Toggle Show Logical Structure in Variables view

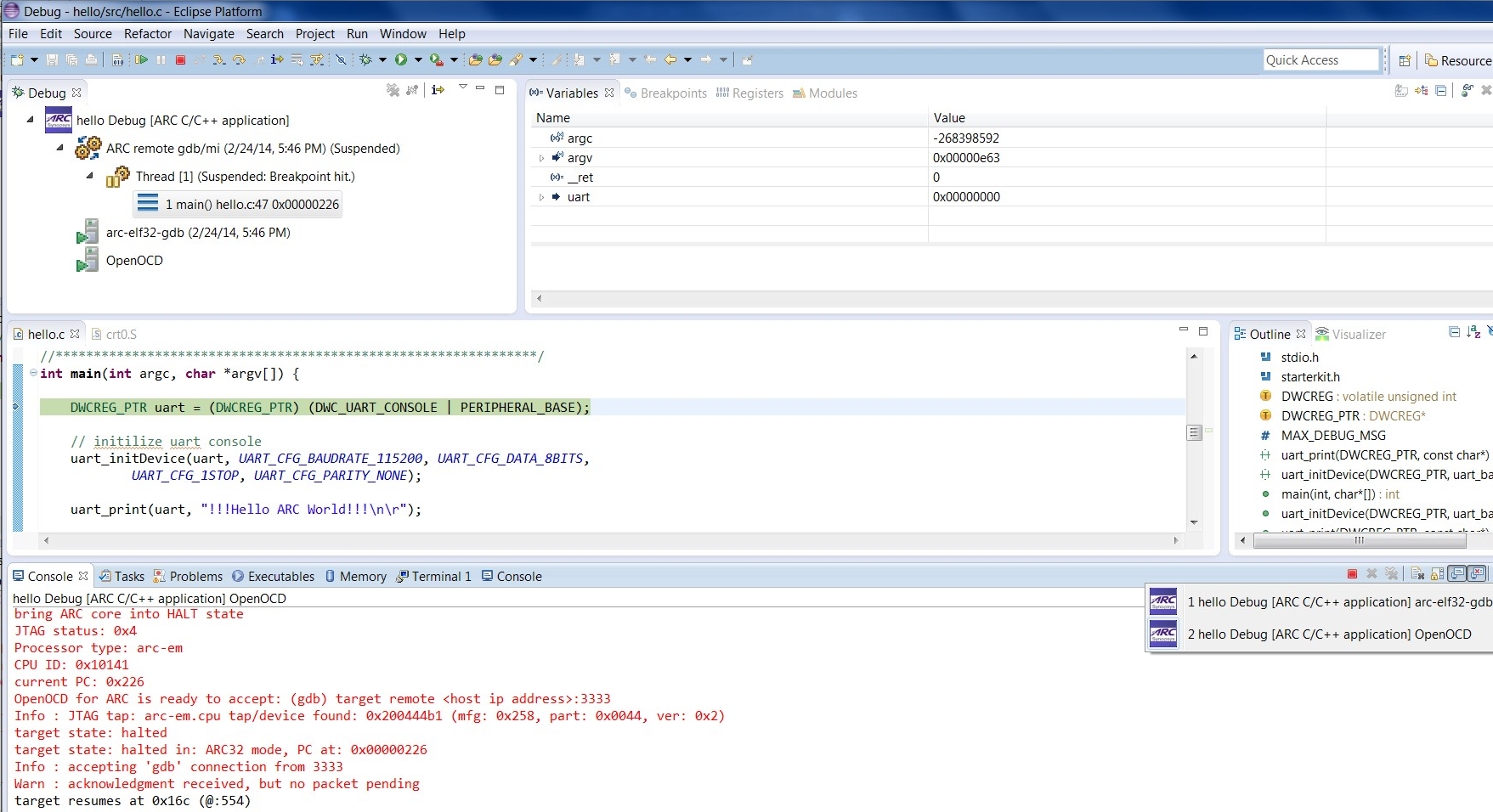[1422, 90]
